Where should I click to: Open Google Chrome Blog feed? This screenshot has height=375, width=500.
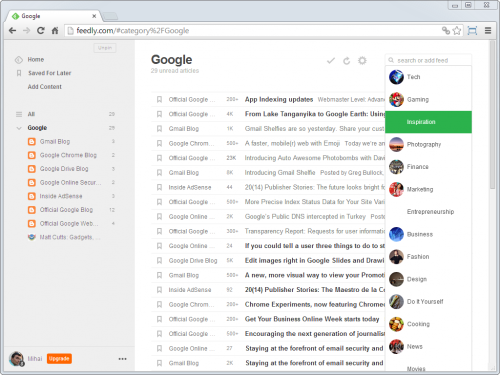(68, 155)
